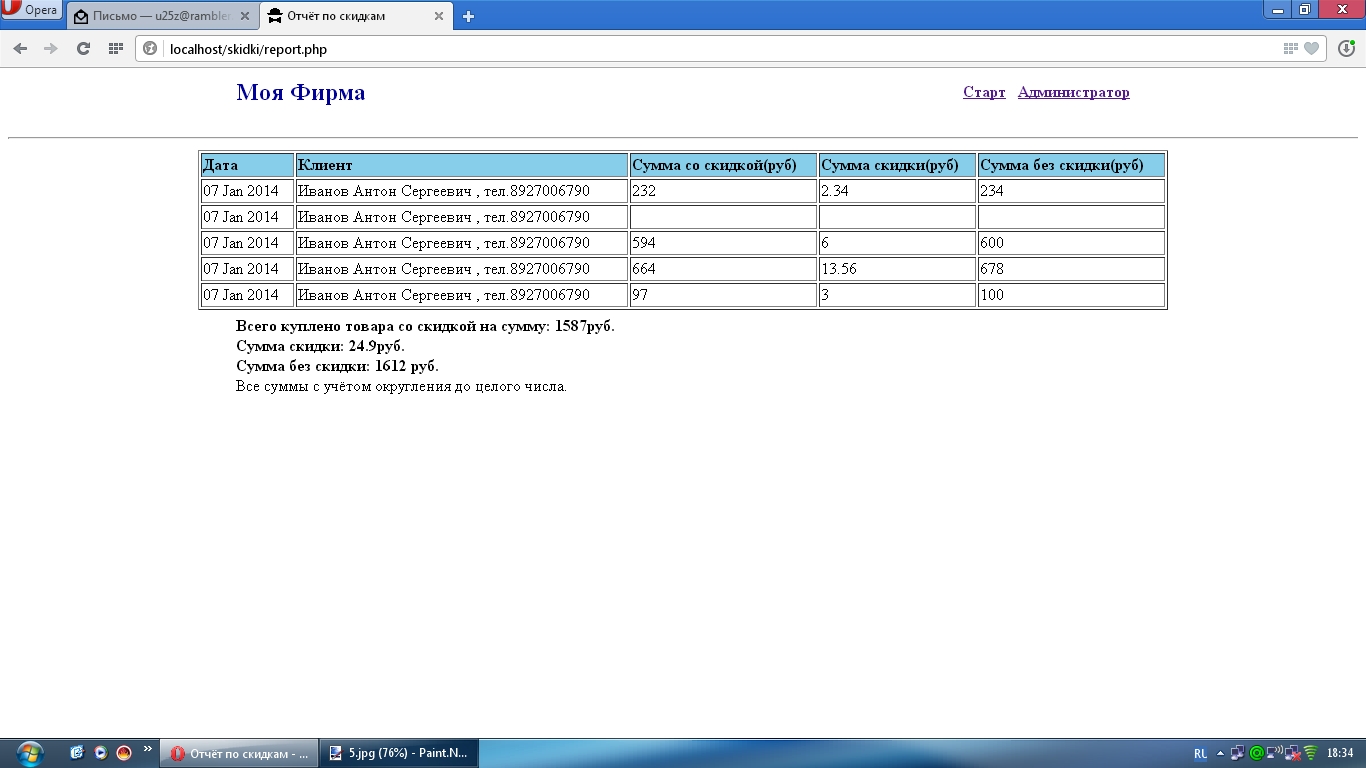Screen dimensions: 1366x768
Task: Click the Сумма без скидки(руб) header
Action: coord(1071,165)
